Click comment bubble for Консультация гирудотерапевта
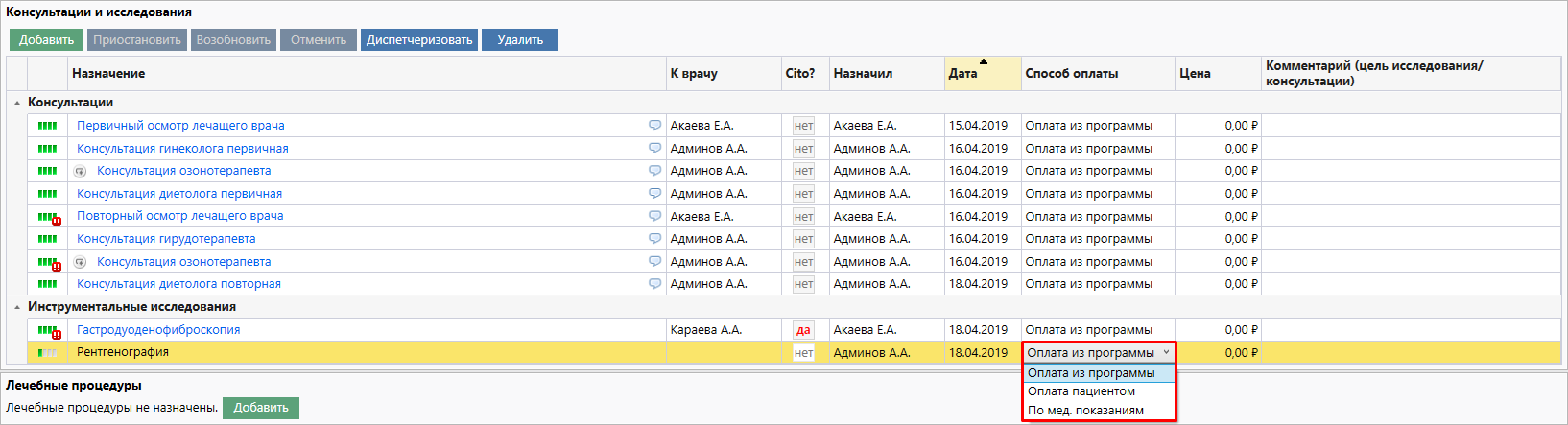Screen dimensions: 1568x425 654,238
